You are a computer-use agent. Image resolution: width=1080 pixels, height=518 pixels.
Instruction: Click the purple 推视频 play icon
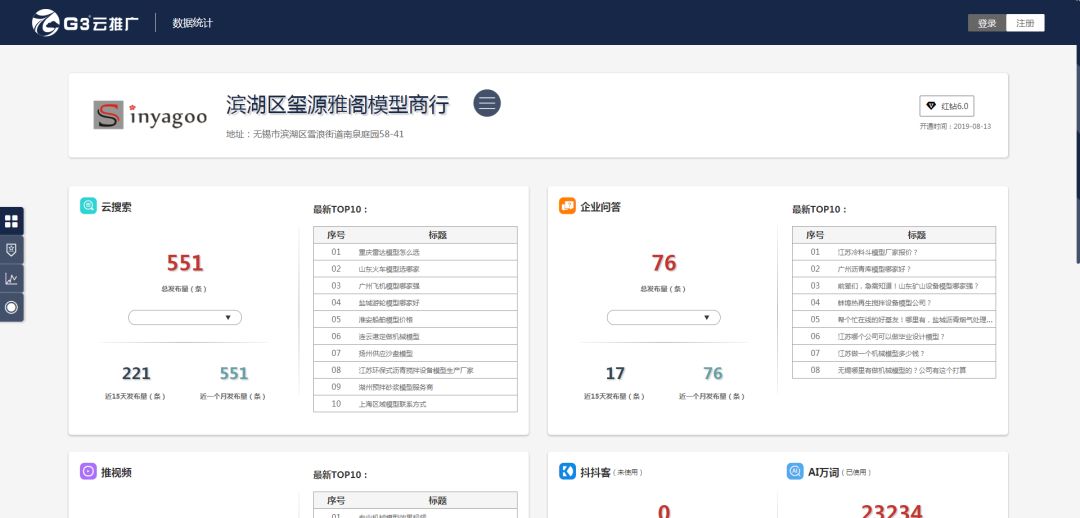pos(88,471)
